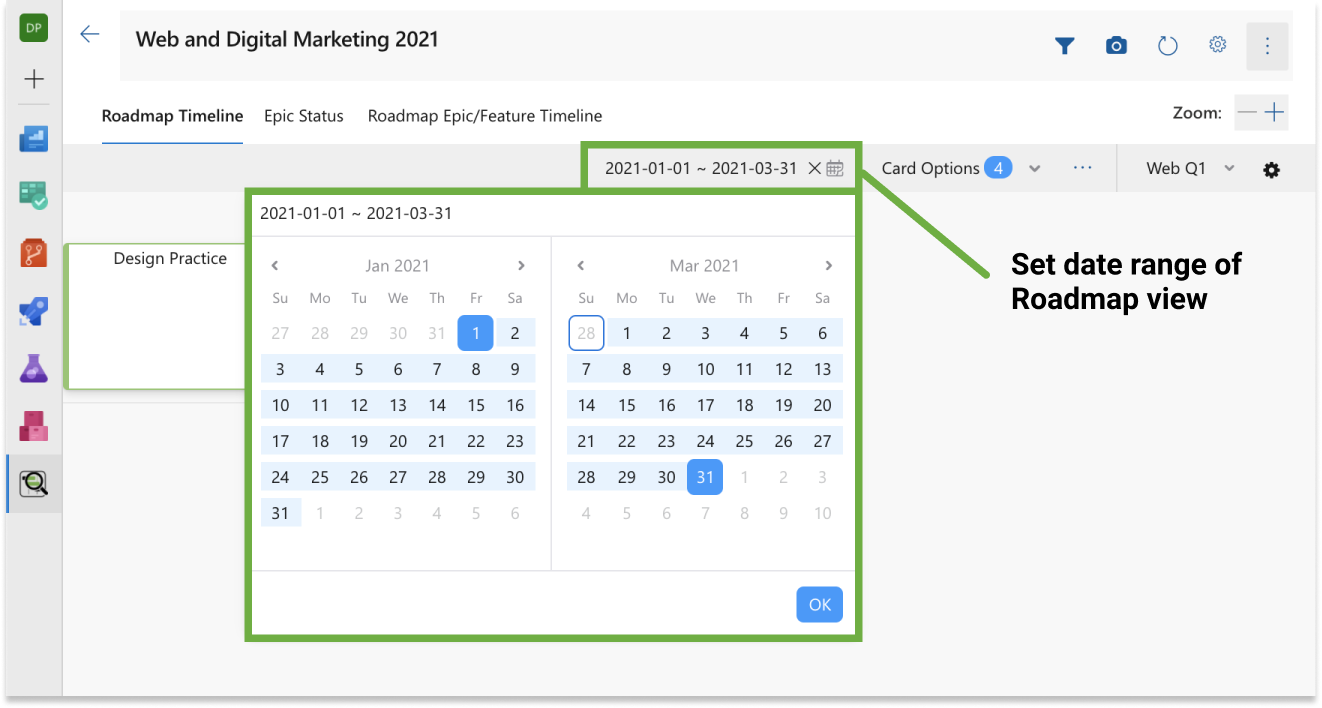The width and height of the screenshot is (1322, 708).
Task: Go to previous month in Jan calendar
Action: point(275,266)
